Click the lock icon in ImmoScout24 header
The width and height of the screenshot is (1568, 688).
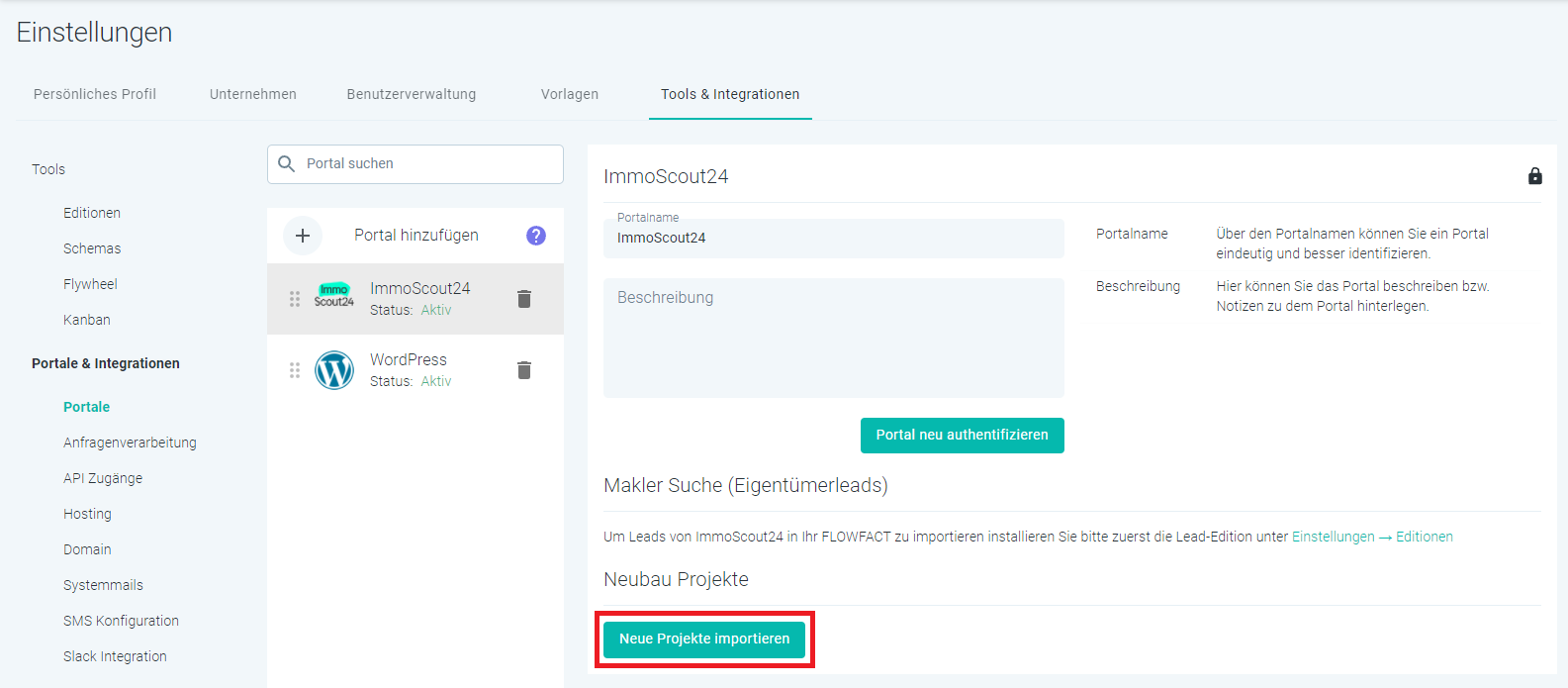pyautogui.click(x=1534, y=176)
